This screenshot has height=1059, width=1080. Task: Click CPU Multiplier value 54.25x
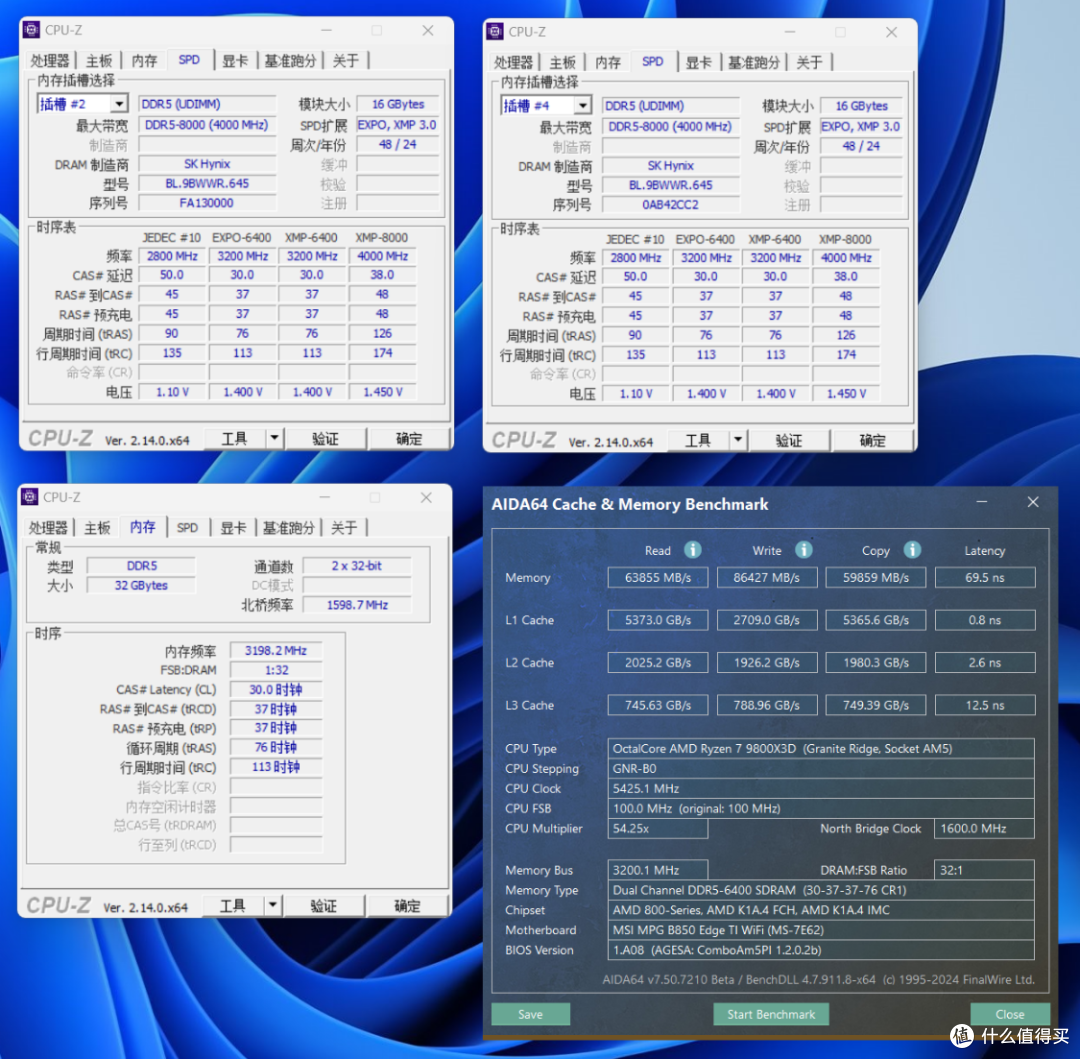pos(658,828)
